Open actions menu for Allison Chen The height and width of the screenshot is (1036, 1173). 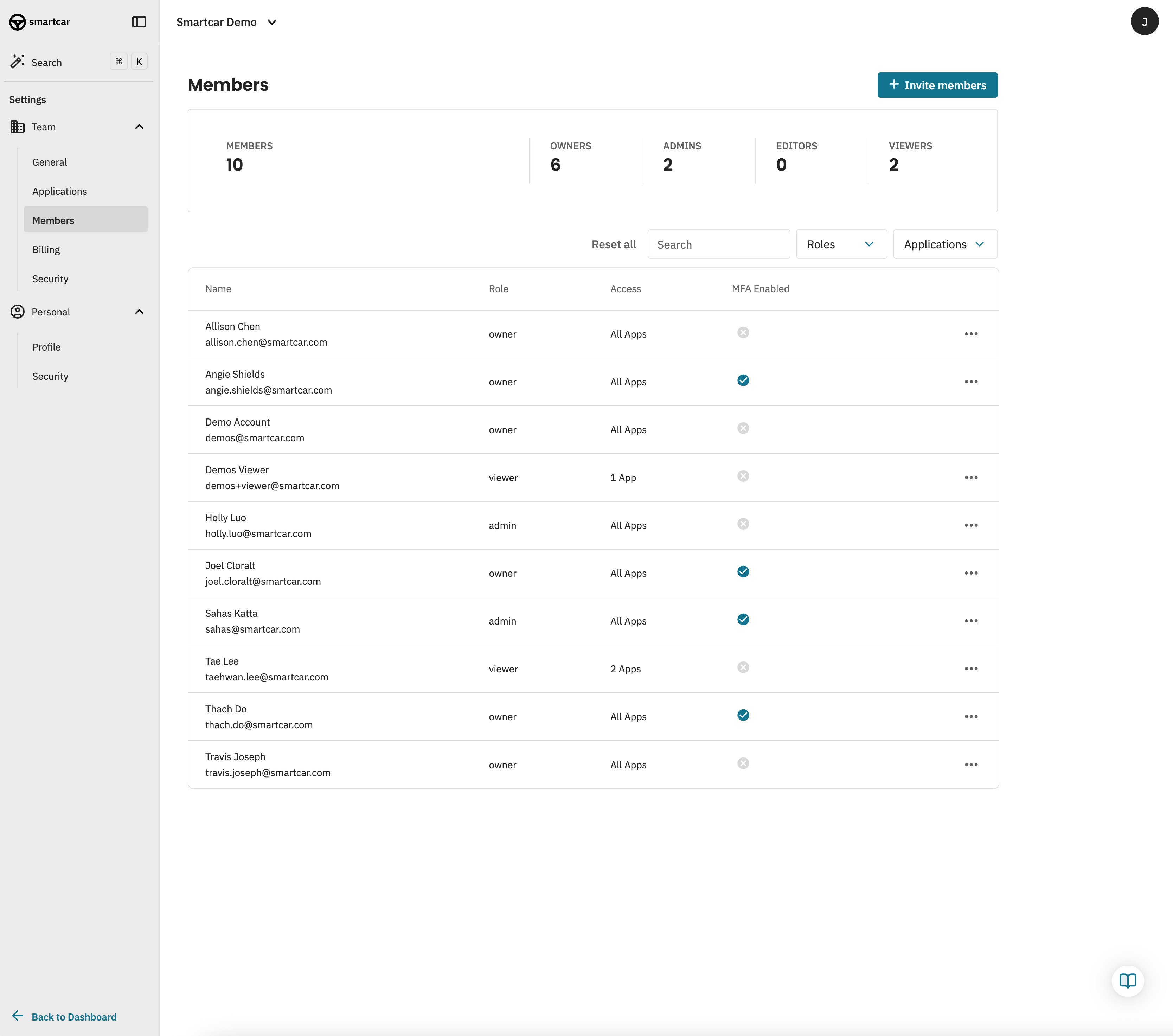pyautogui.click(x=971, y=334)
